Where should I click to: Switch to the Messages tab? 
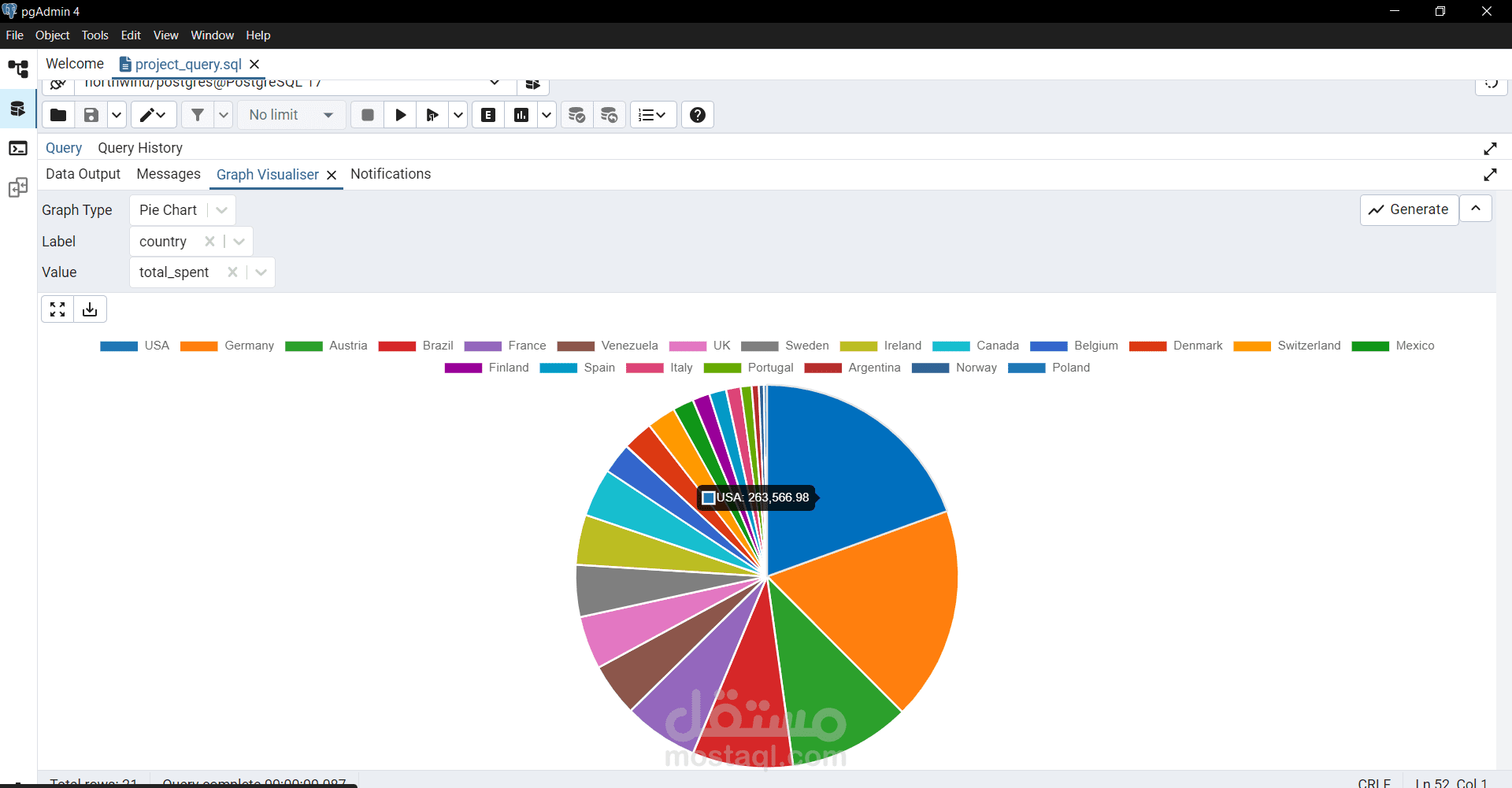(x=169, y=174)
